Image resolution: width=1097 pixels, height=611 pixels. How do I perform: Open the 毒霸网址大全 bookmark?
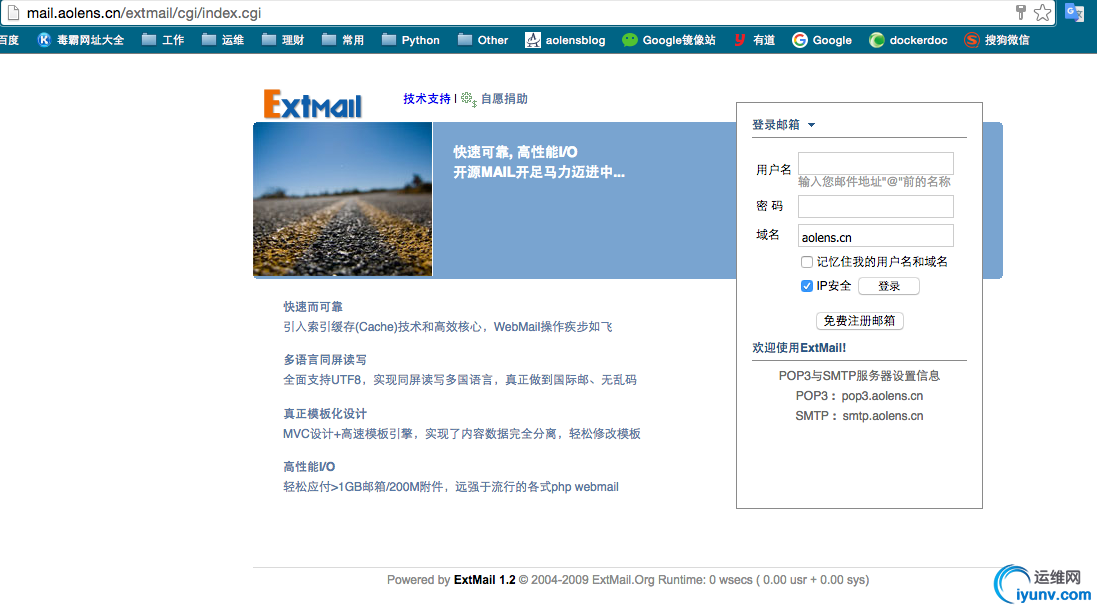coord(81,40)
